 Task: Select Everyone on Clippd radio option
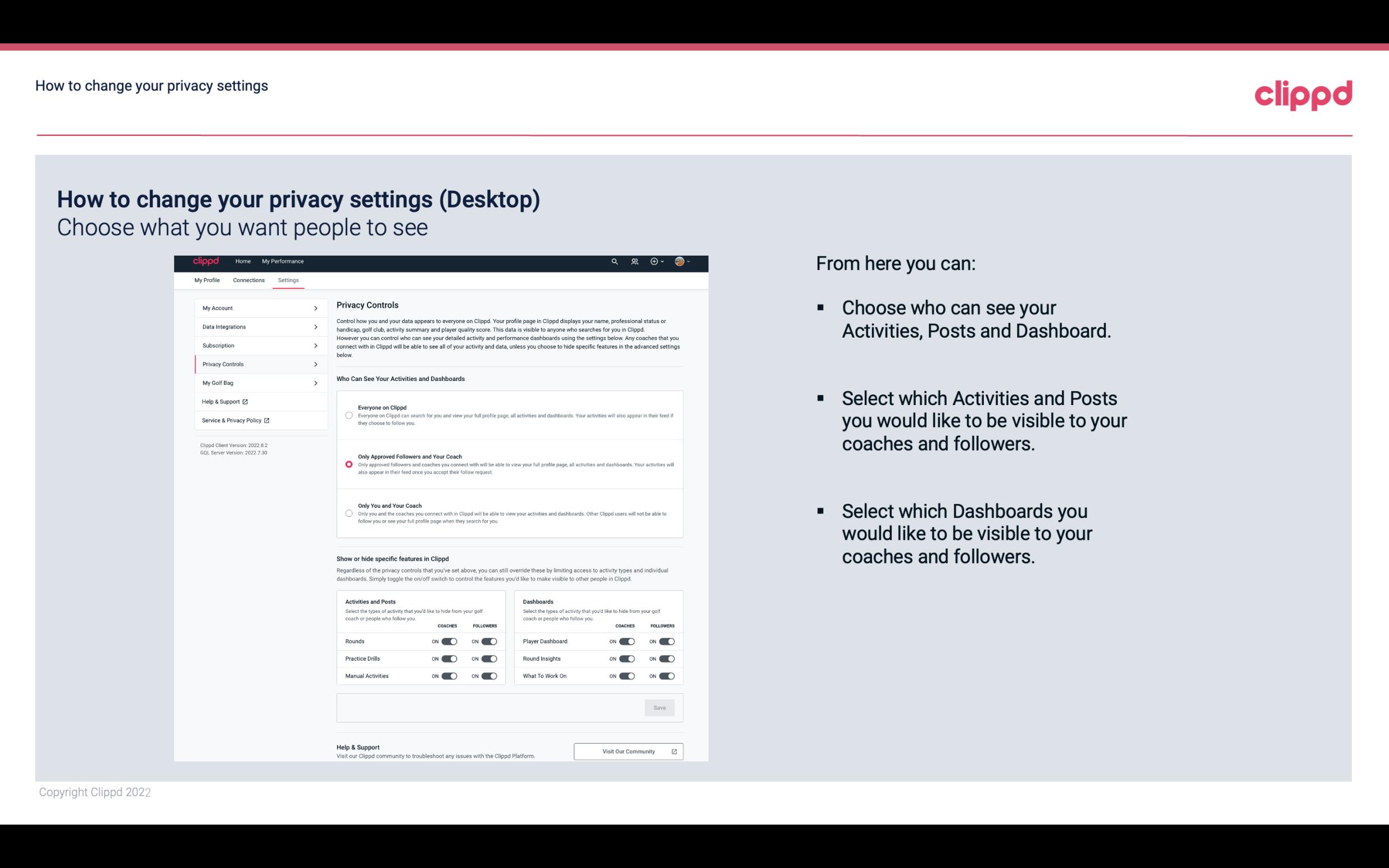(x=349, y=415)
